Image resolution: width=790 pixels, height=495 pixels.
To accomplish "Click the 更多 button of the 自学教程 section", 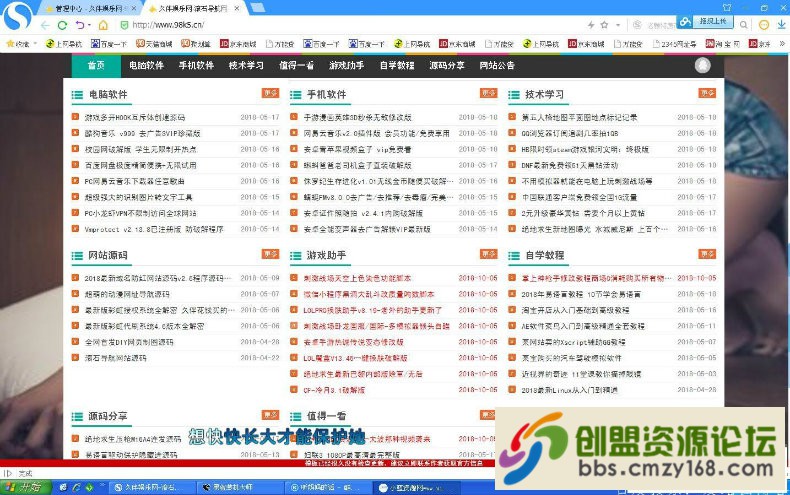I will click(707, 254).
